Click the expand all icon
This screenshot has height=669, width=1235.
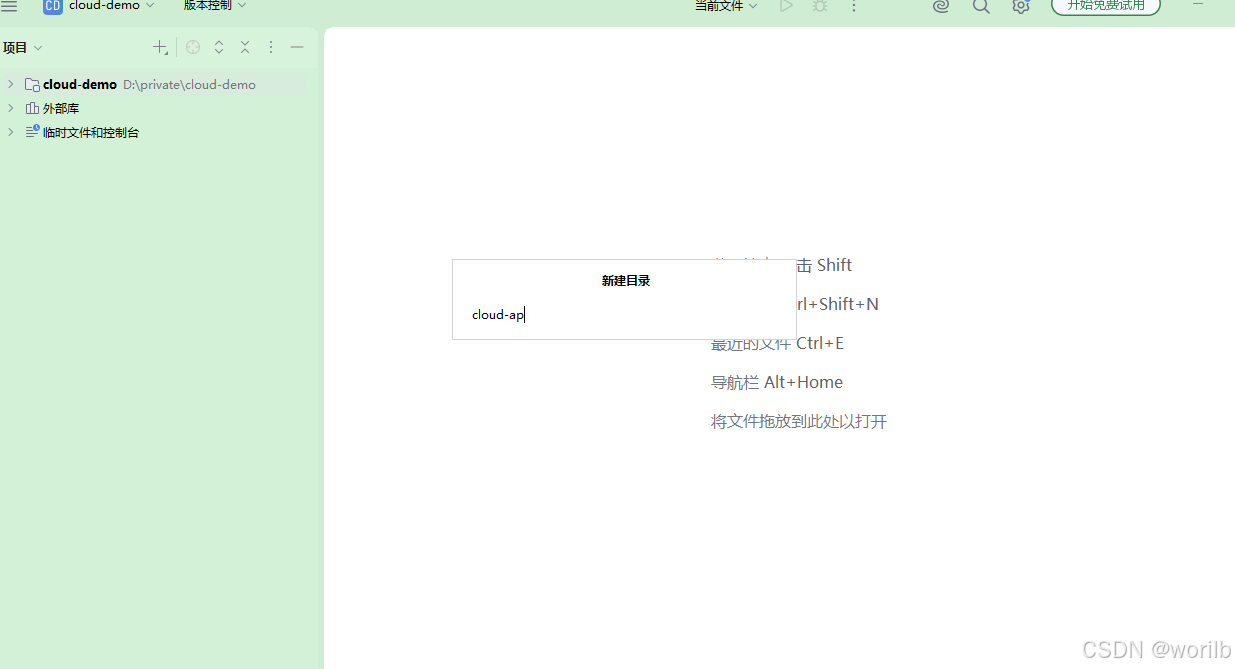pos(219,47)
